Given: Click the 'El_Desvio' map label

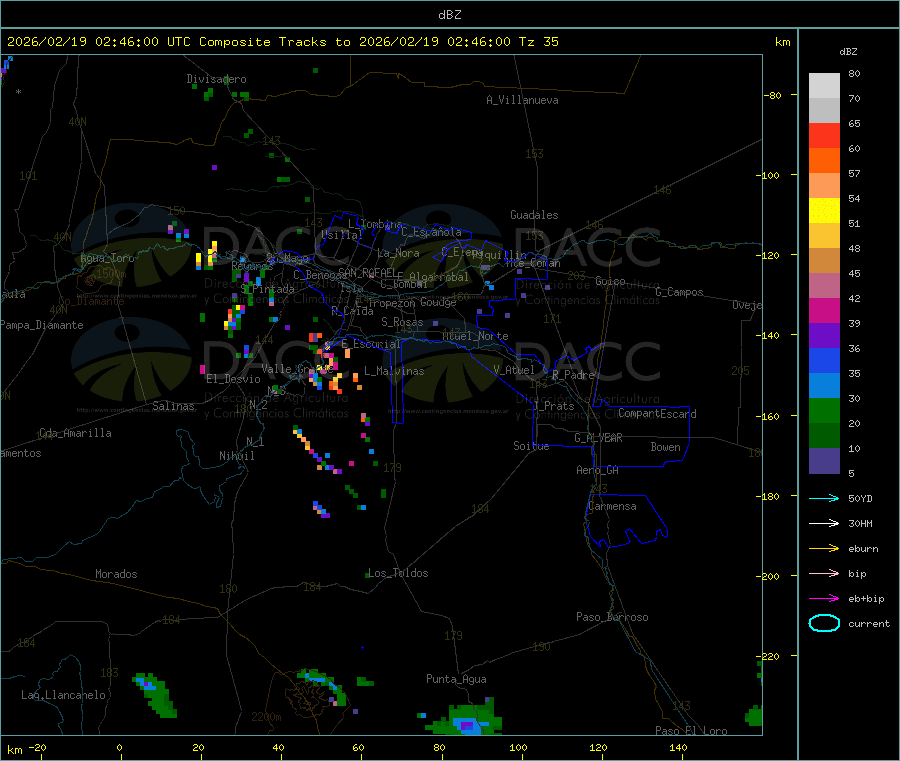Looking at the screenshot, I should point(234,379).
